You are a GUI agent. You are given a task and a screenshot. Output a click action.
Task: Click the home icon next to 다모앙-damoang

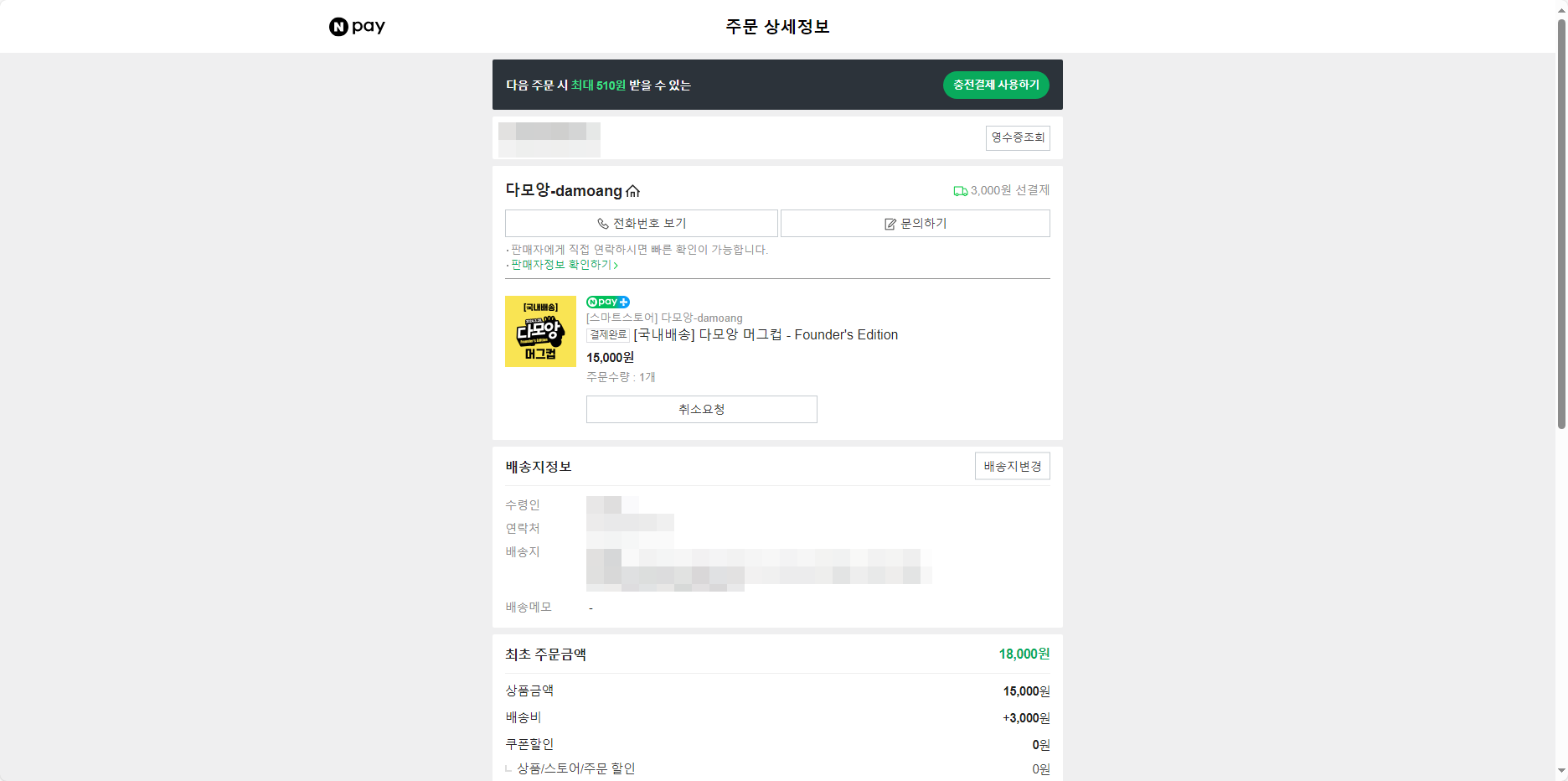[633, 191]
